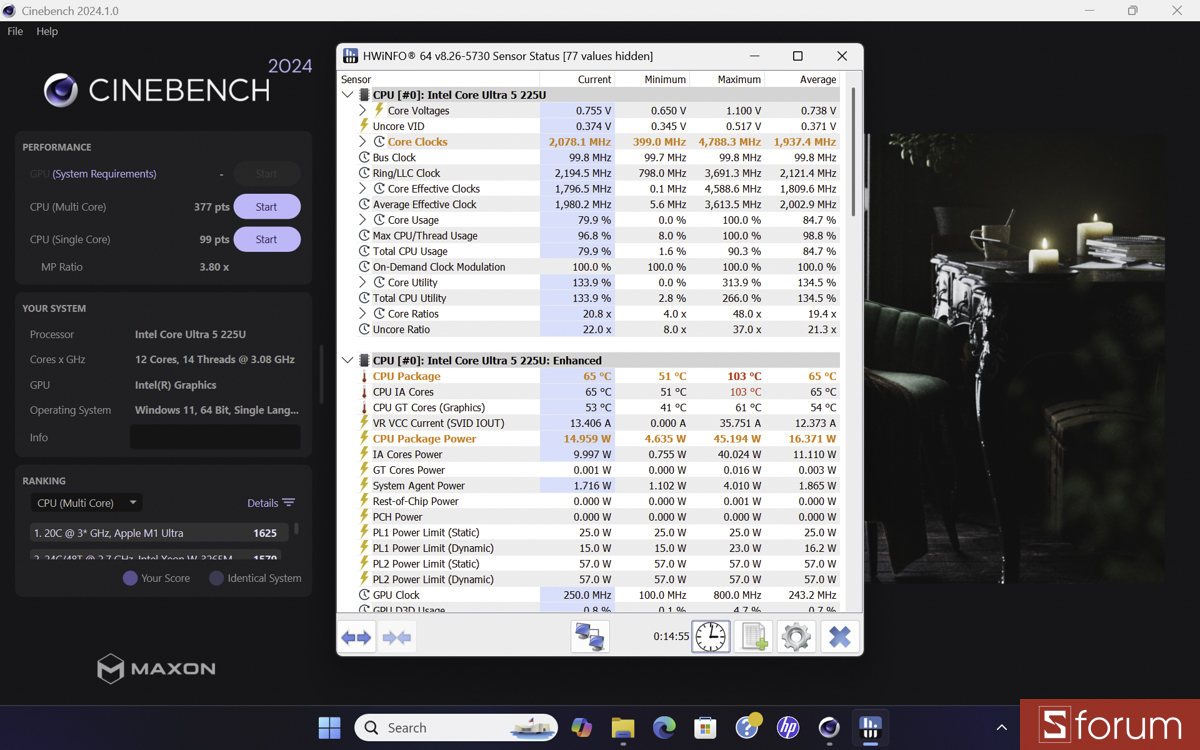Viewport: 1200px width, 750px height.
Task: Start logging with the green plus report icon
Action: pos(753,636)
